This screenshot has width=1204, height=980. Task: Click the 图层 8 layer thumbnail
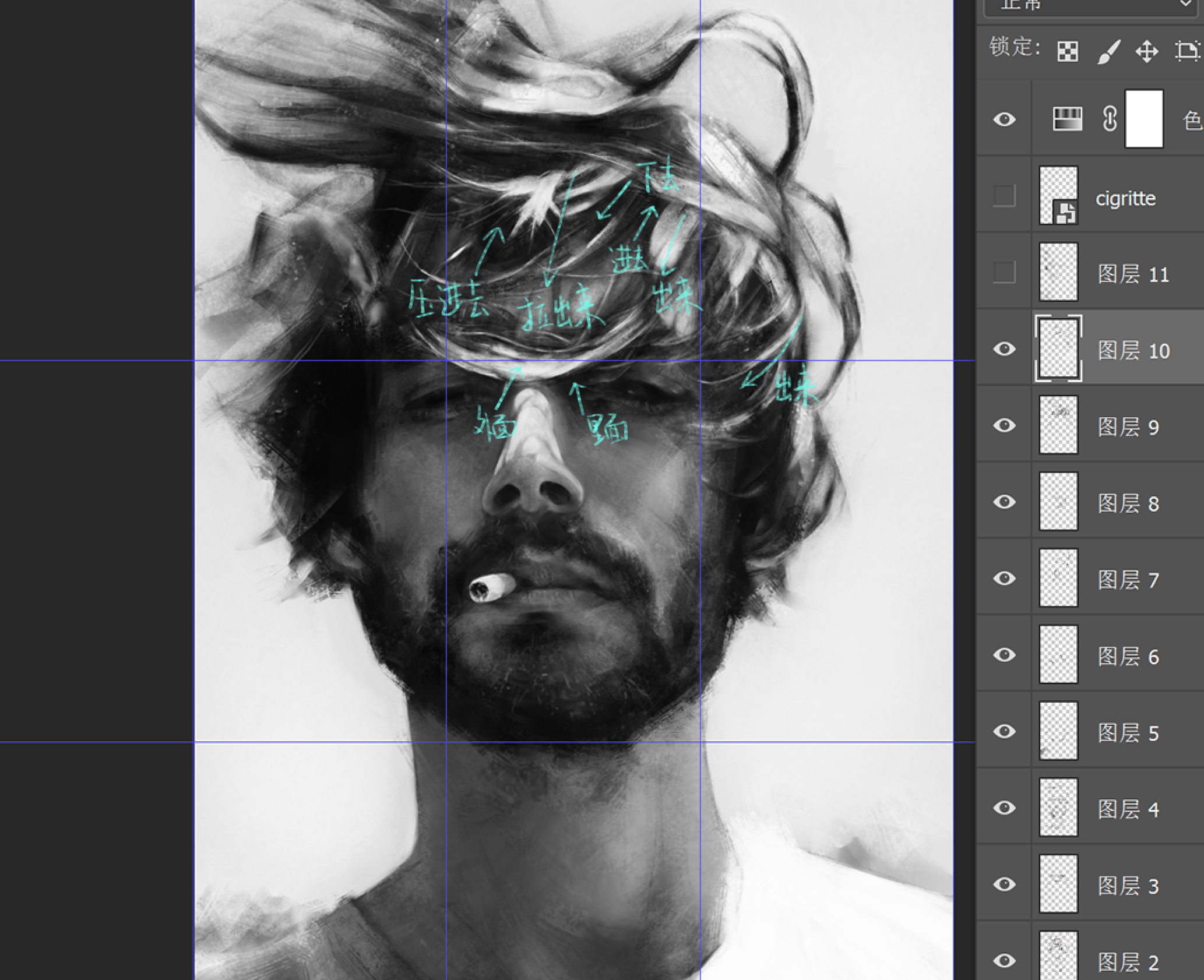tap(1058, 502)
